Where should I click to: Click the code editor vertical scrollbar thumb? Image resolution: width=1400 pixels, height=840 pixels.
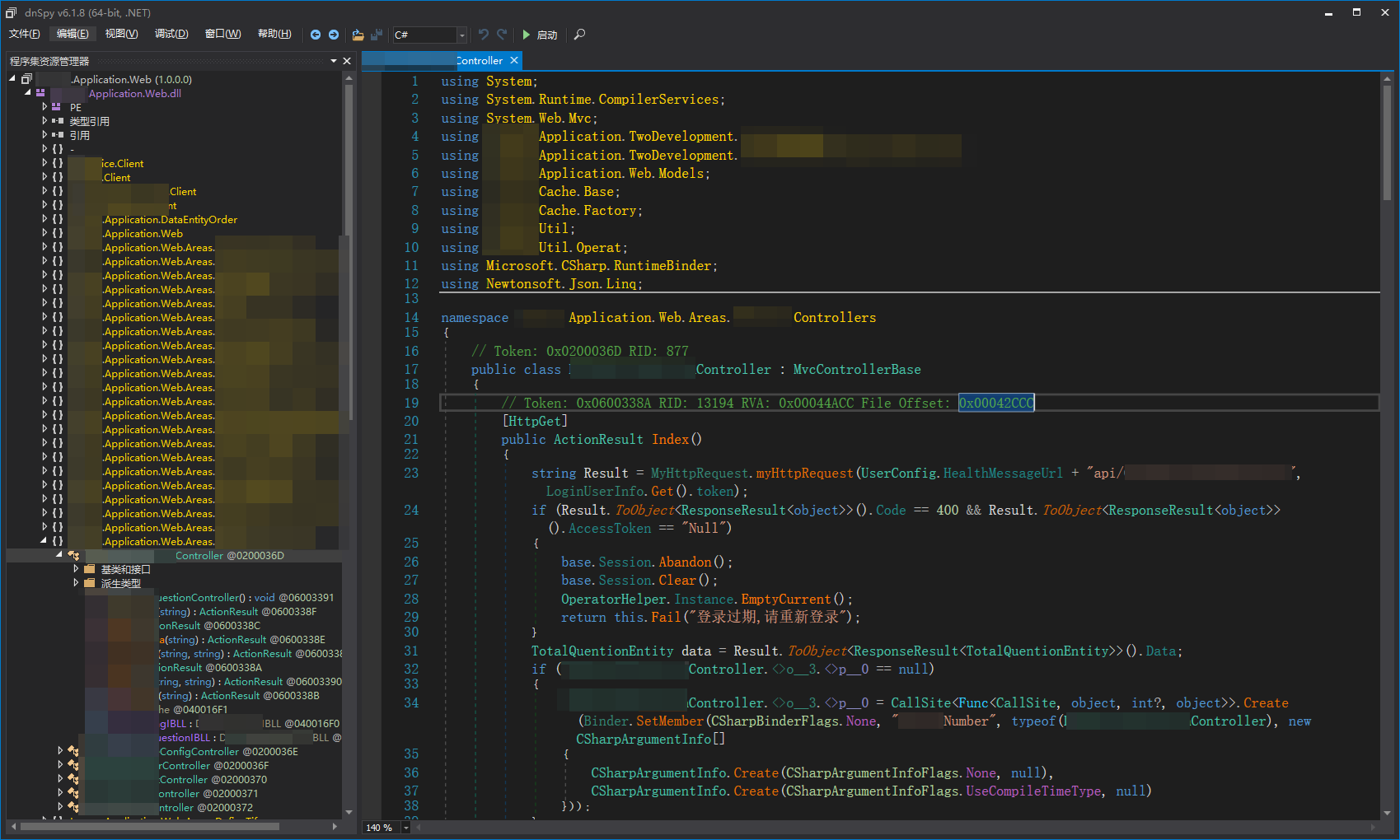point(1387,142)
